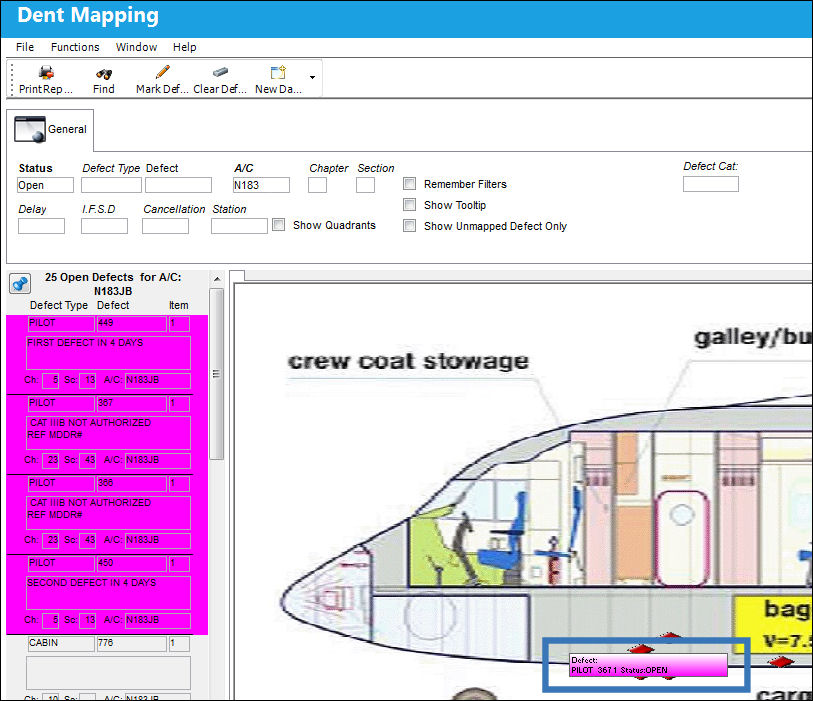Toggle the Show Tooltip checkbox
This screenshot has height=701, width=813.
410,205
